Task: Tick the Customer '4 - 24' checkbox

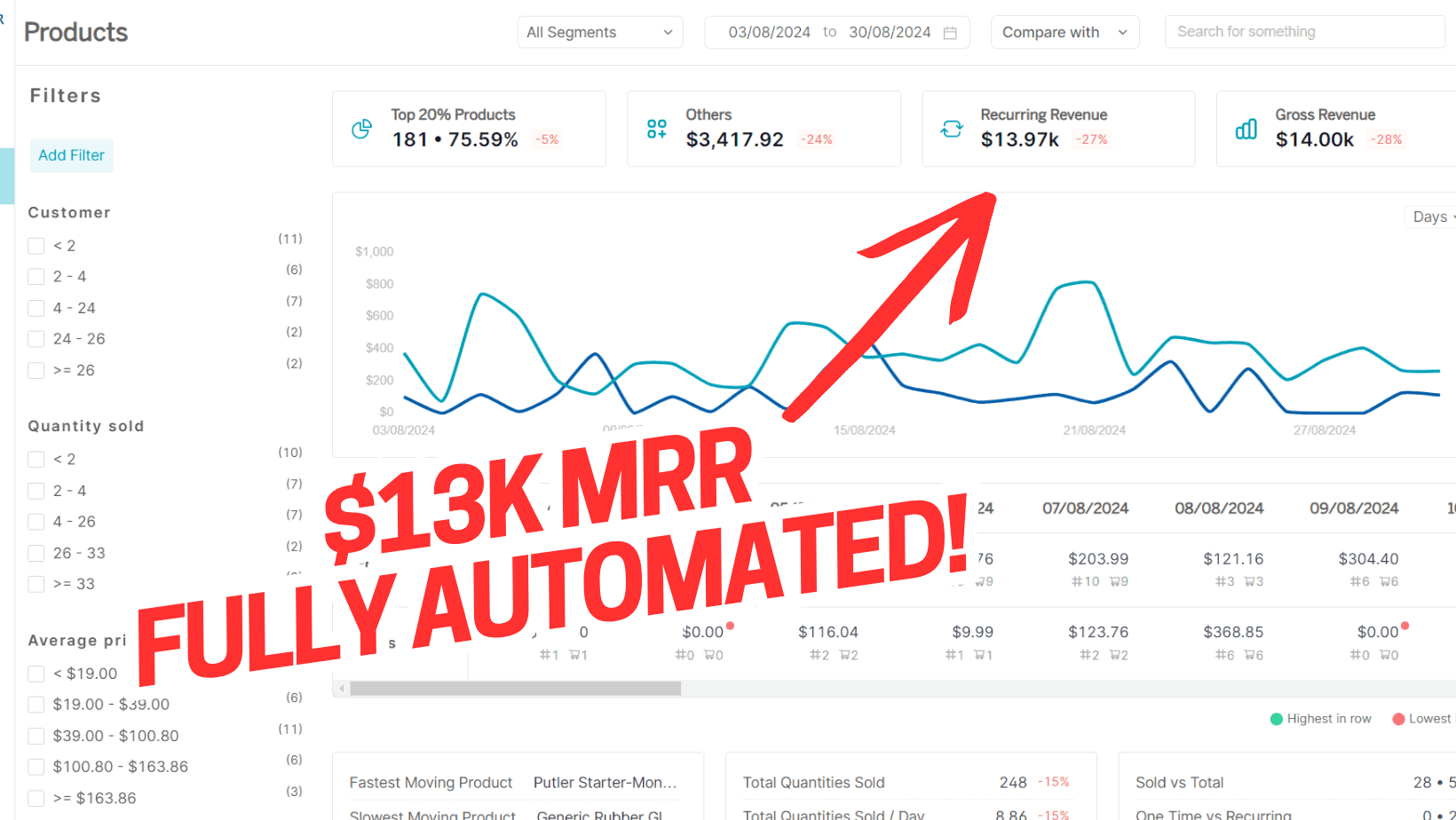Action: pyautogui.click(x=36, y=308)
